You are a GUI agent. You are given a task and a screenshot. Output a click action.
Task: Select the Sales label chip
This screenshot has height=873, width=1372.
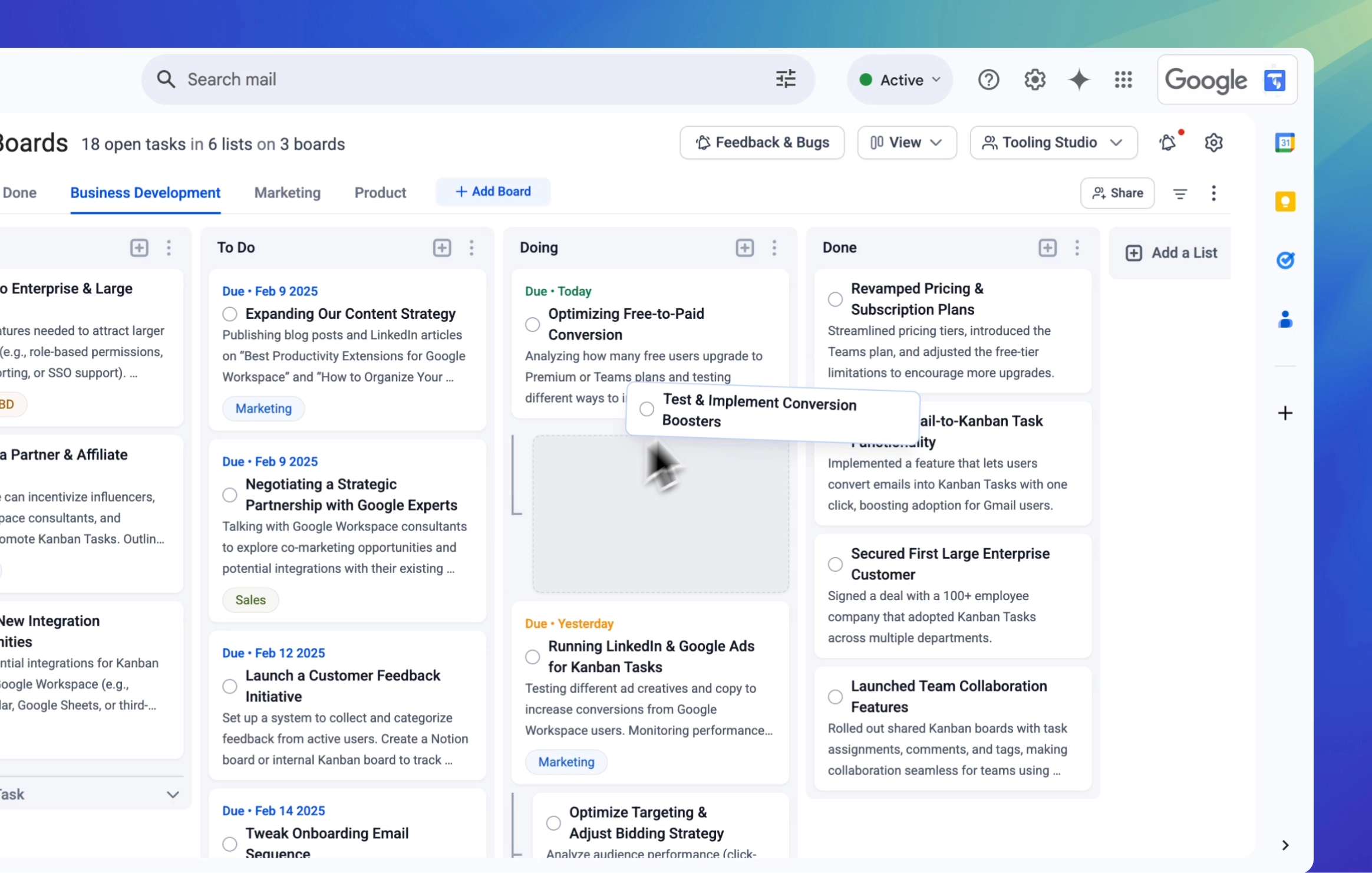click(x=250, y=599)
